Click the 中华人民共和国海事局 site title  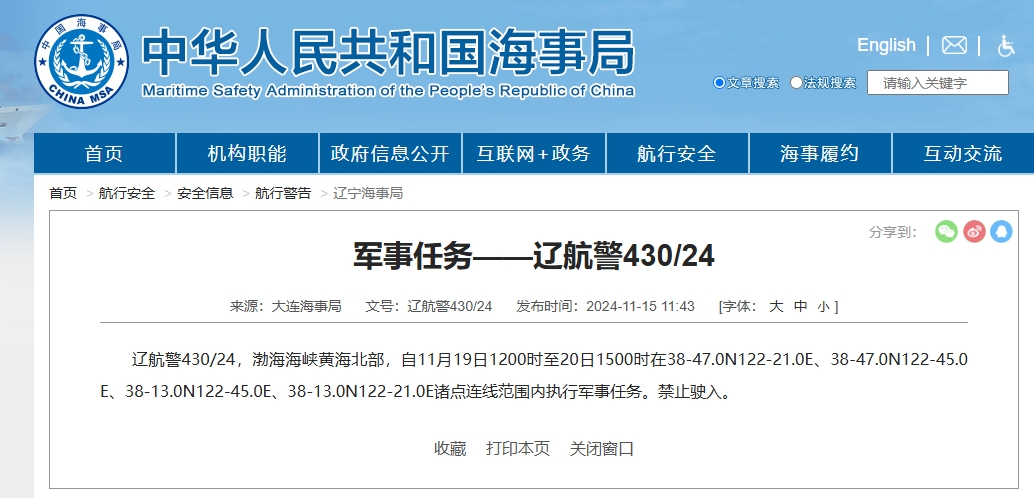click(388, 52)
